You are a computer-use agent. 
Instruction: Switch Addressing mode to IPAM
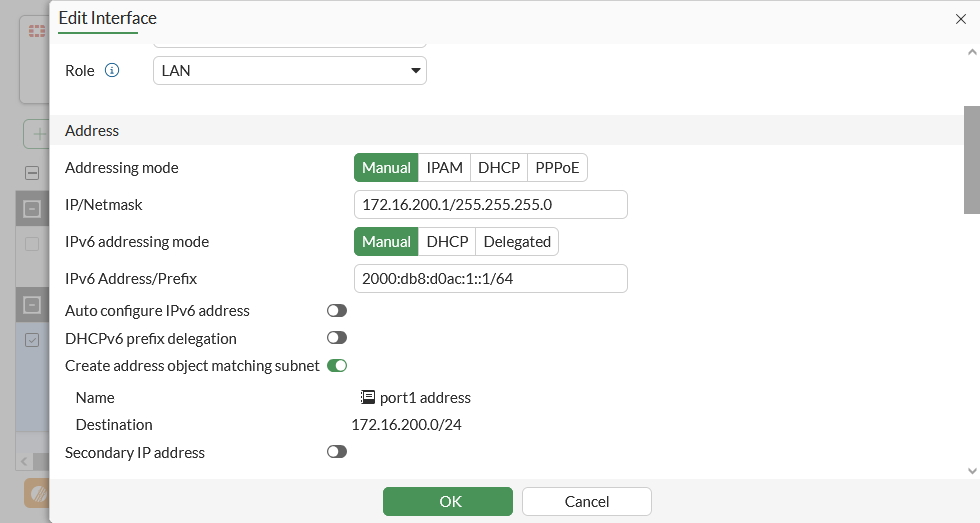444,168
